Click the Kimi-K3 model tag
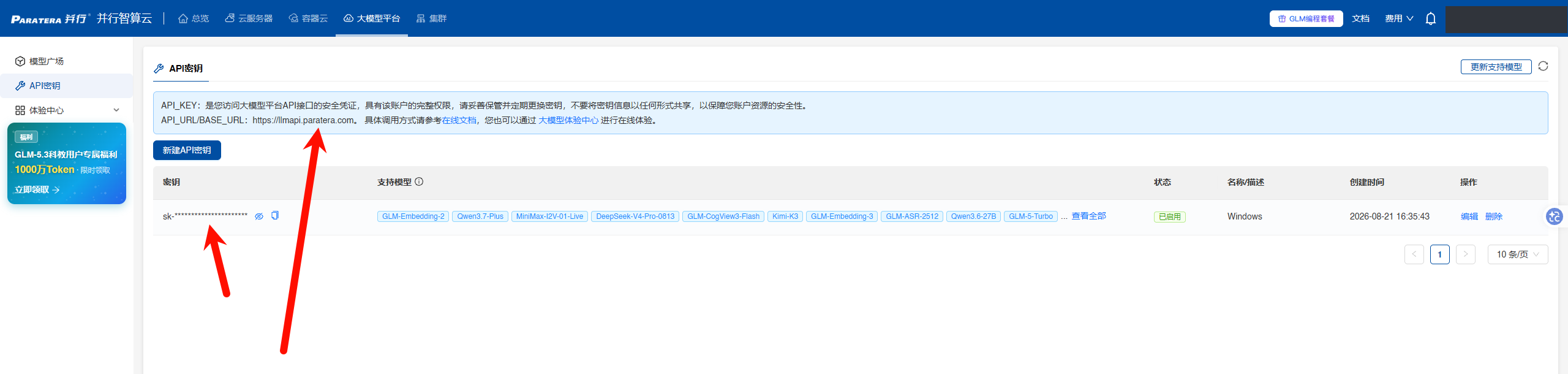 (785, 216)
